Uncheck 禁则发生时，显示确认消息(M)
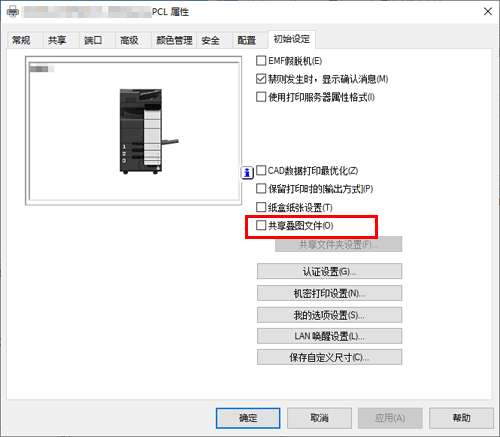Screen dimensions: 500x437 pos(261,79)
